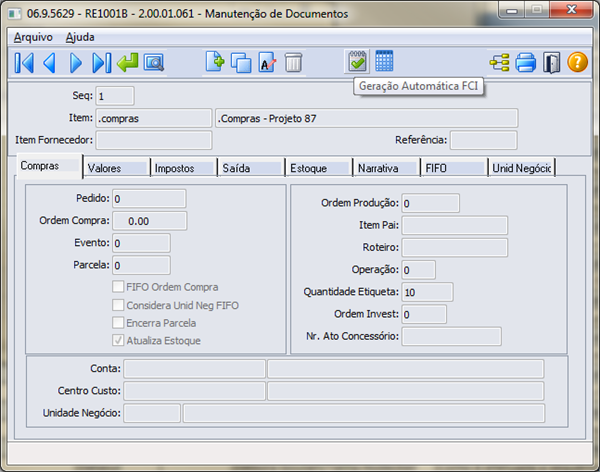Open the Saída tab
The width and height of the screenshot is (600, 472).
pyautogui.click(x=251, y=168)
